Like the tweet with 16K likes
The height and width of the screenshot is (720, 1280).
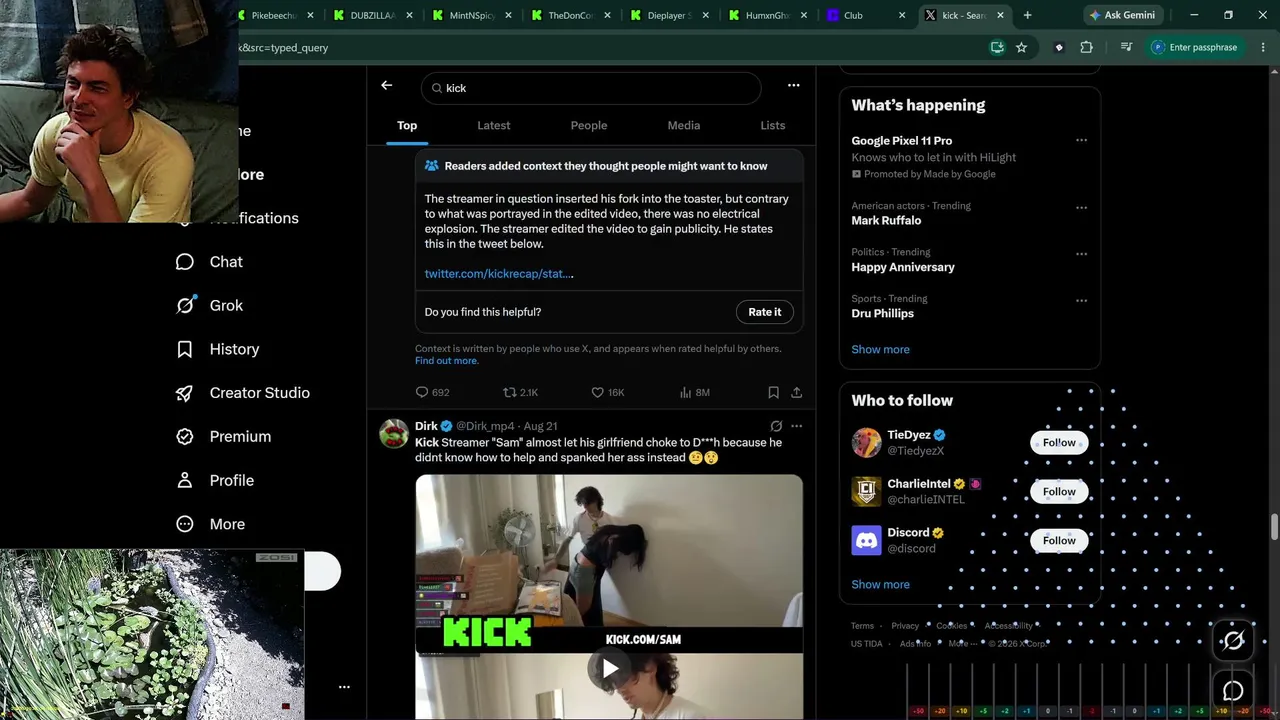click(x=607, y=393)
